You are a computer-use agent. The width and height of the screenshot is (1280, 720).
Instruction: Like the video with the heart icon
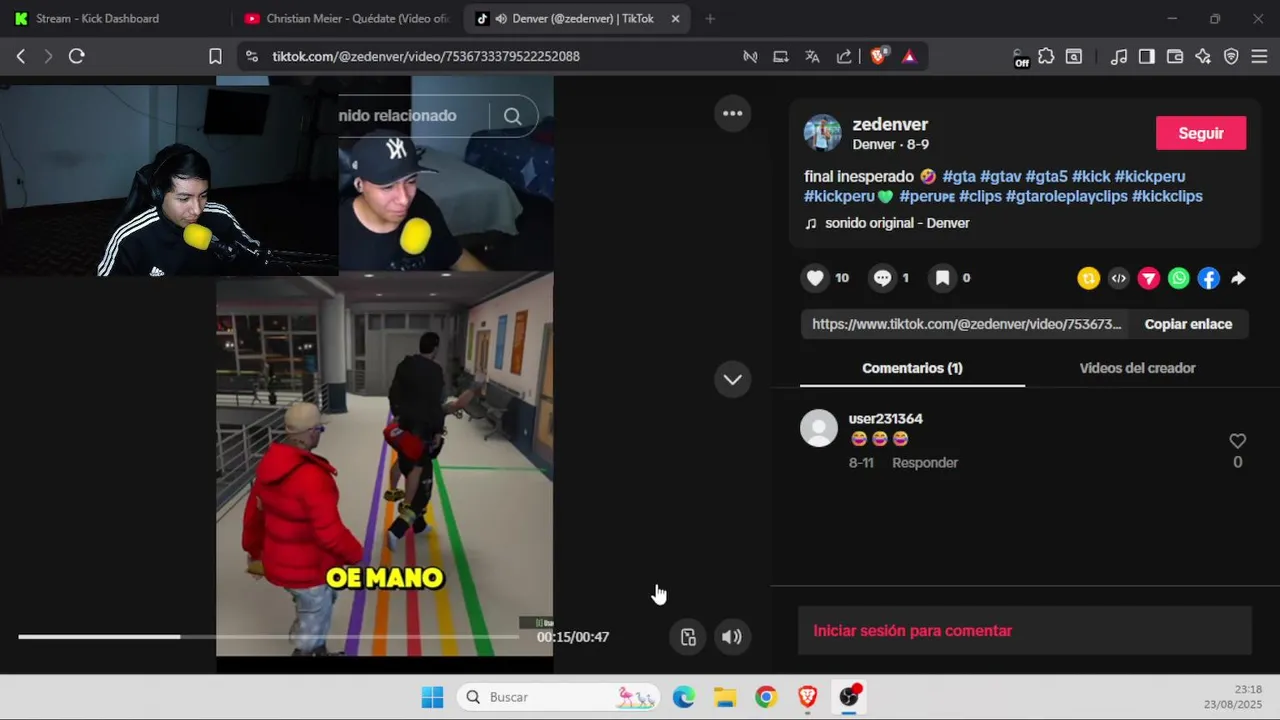pos(816,278)
